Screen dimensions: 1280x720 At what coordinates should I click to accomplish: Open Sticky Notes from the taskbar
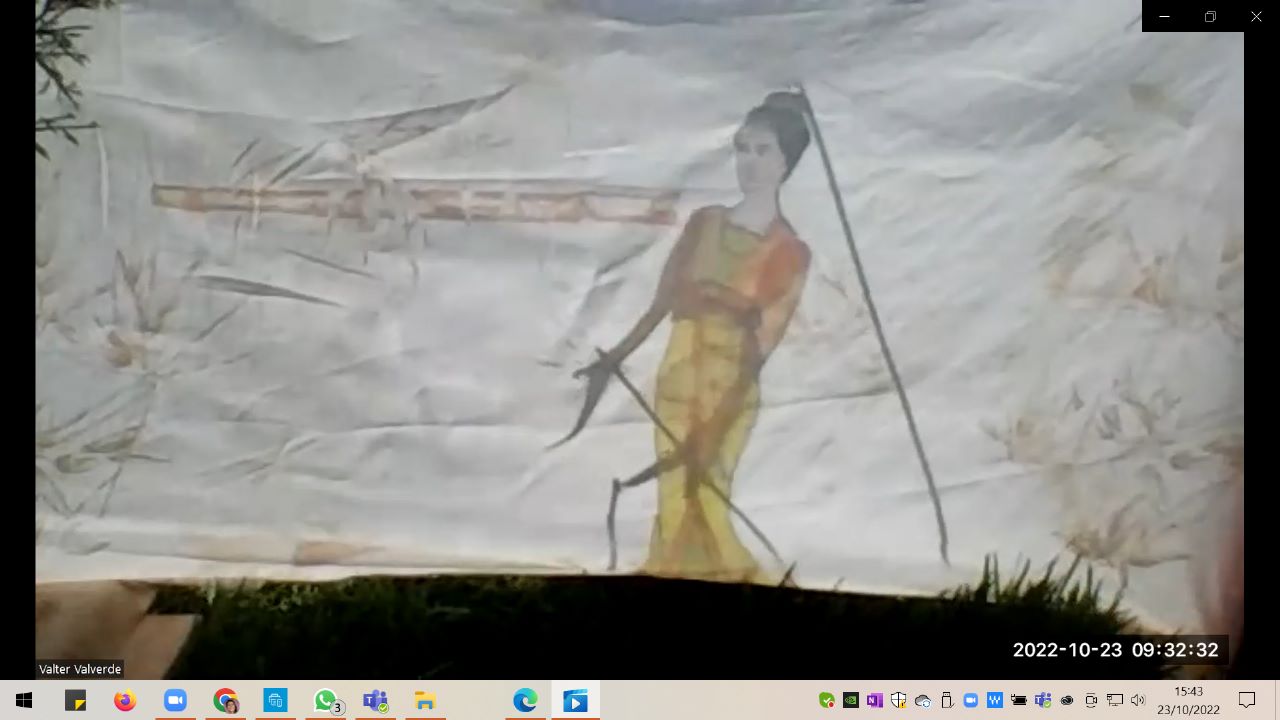tap(75, 700)
